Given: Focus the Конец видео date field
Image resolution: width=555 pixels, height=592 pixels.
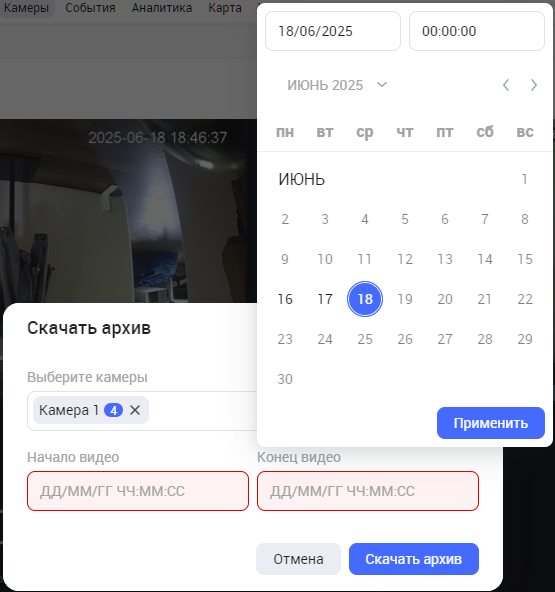Looking at the screenshot, I should [368, 491].
